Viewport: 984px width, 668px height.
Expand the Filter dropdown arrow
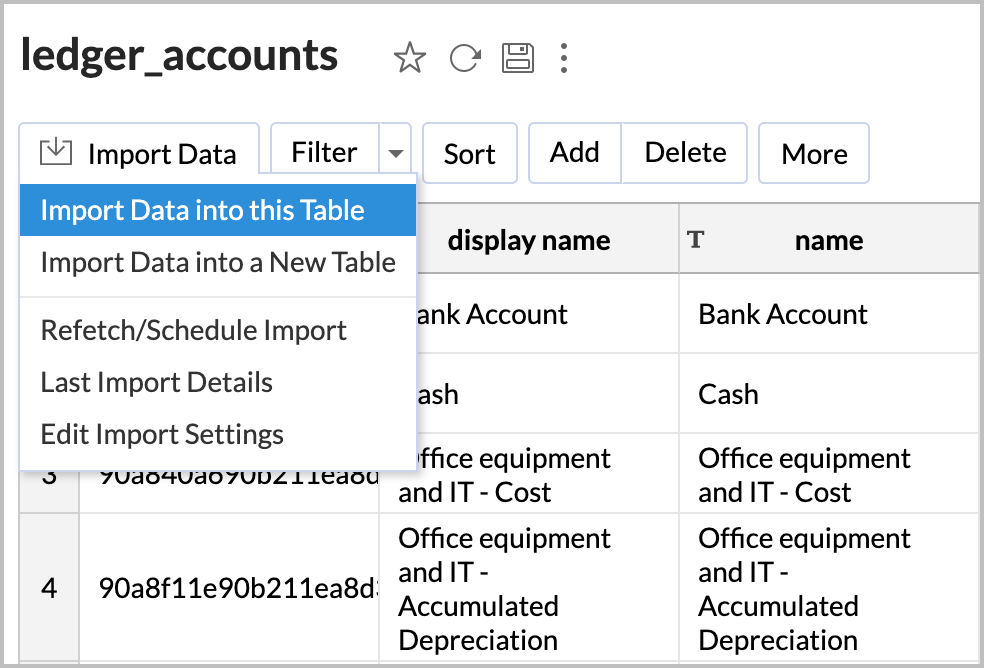point(395,152)
